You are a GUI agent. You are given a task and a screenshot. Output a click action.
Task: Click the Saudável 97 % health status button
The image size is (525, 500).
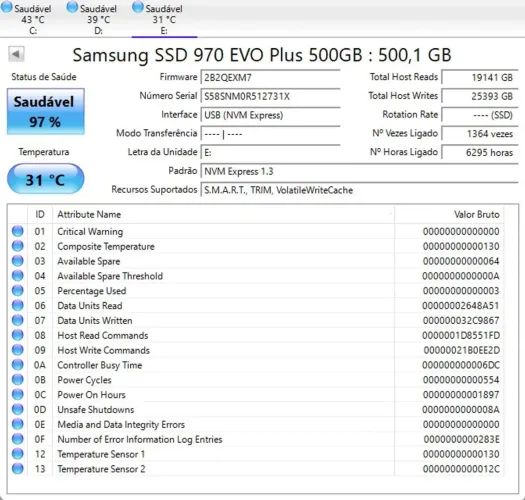46,112
